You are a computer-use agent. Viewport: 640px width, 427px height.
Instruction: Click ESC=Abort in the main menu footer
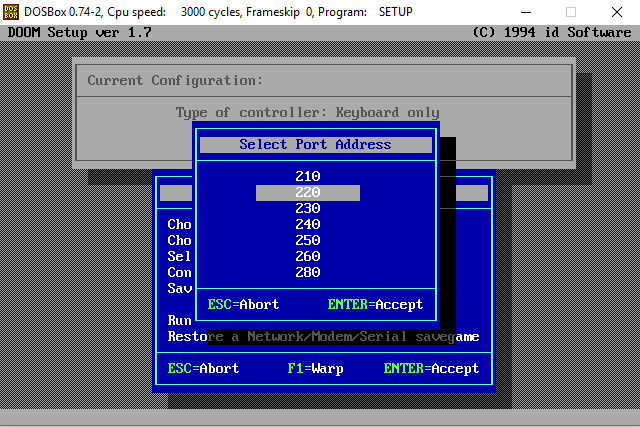203,369
